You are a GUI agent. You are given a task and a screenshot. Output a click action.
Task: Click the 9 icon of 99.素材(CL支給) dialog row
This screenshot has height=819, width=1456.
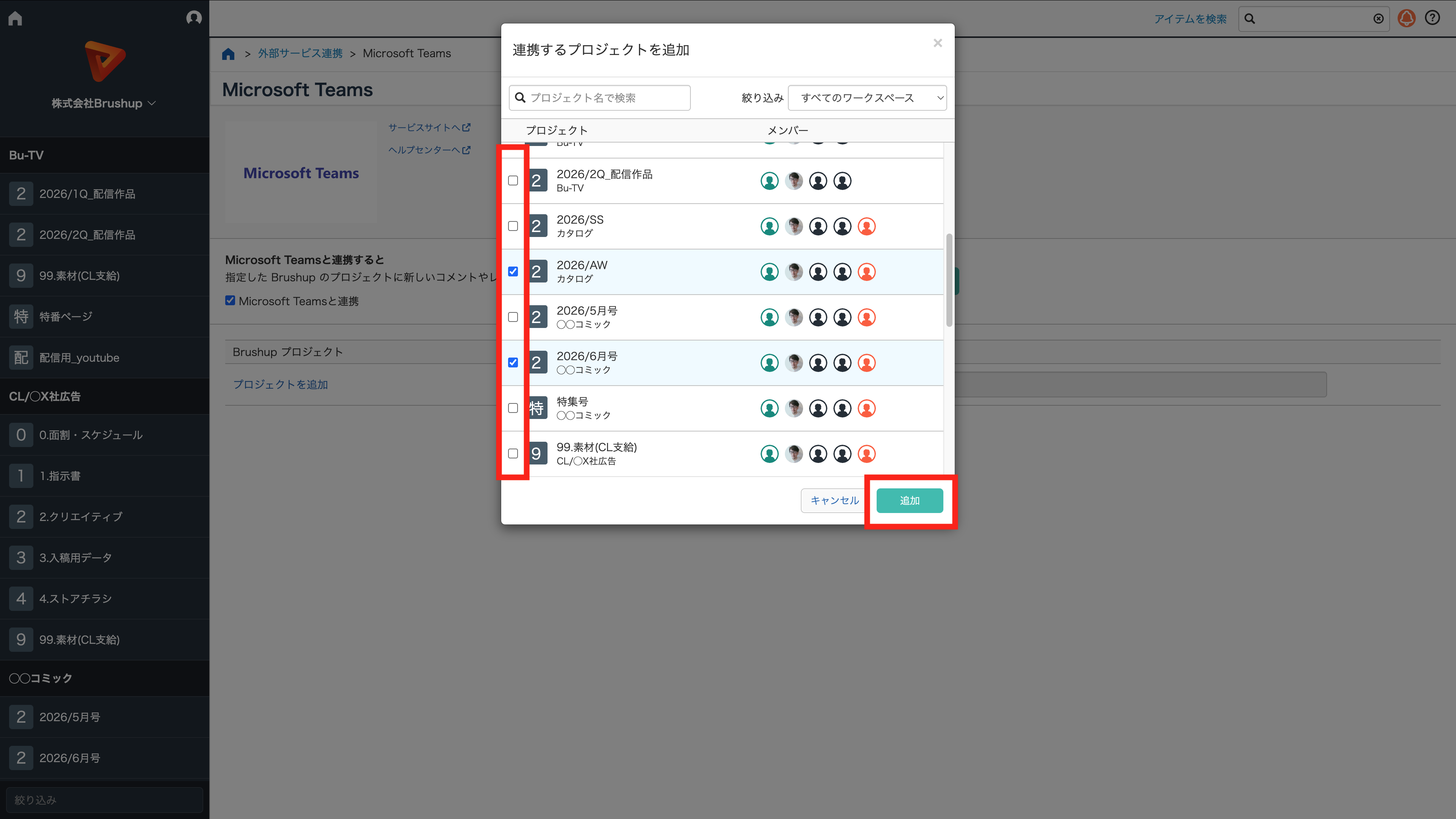pyautogui.click(x=538, y=453)
